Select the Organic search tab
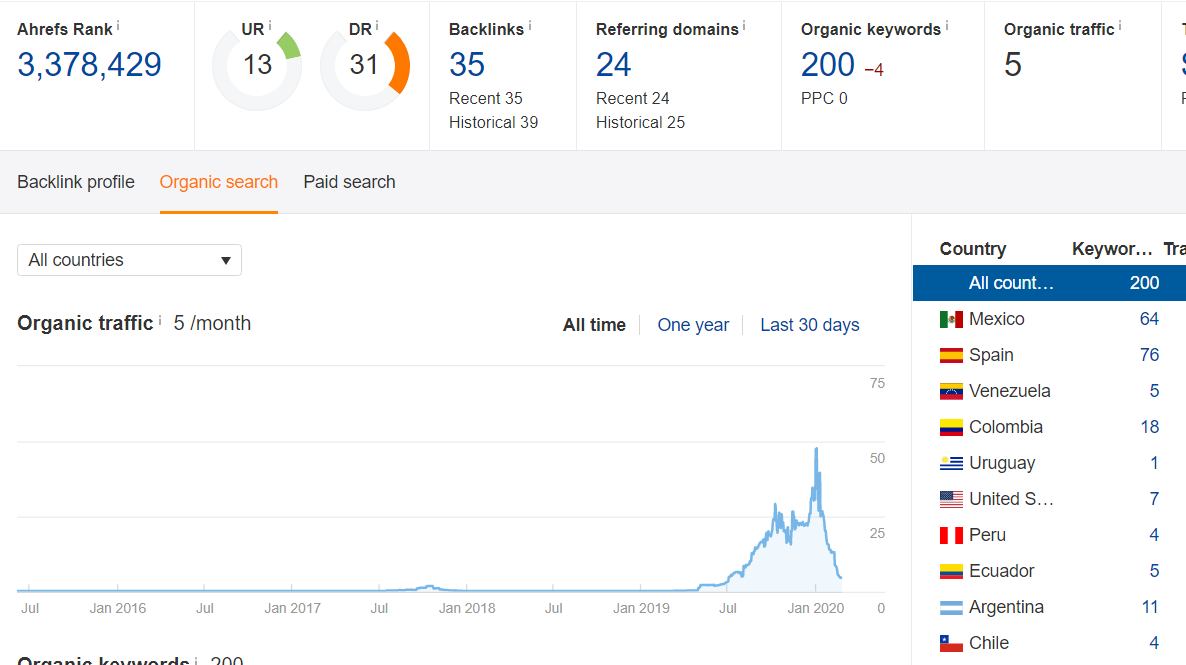 (x=219, y=182)
